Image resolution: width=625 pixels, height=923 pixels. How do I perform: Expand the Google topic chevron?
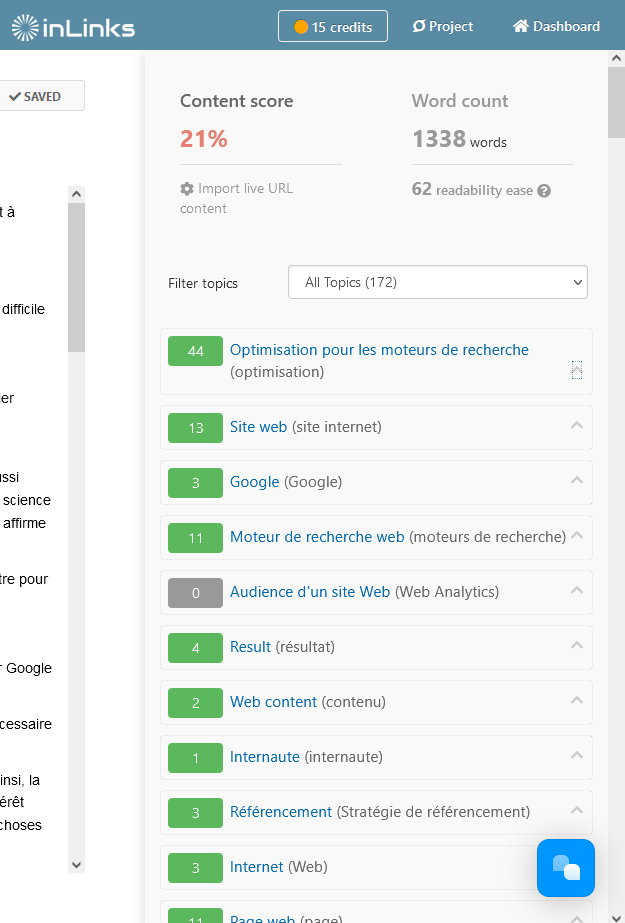click(576, 481)
